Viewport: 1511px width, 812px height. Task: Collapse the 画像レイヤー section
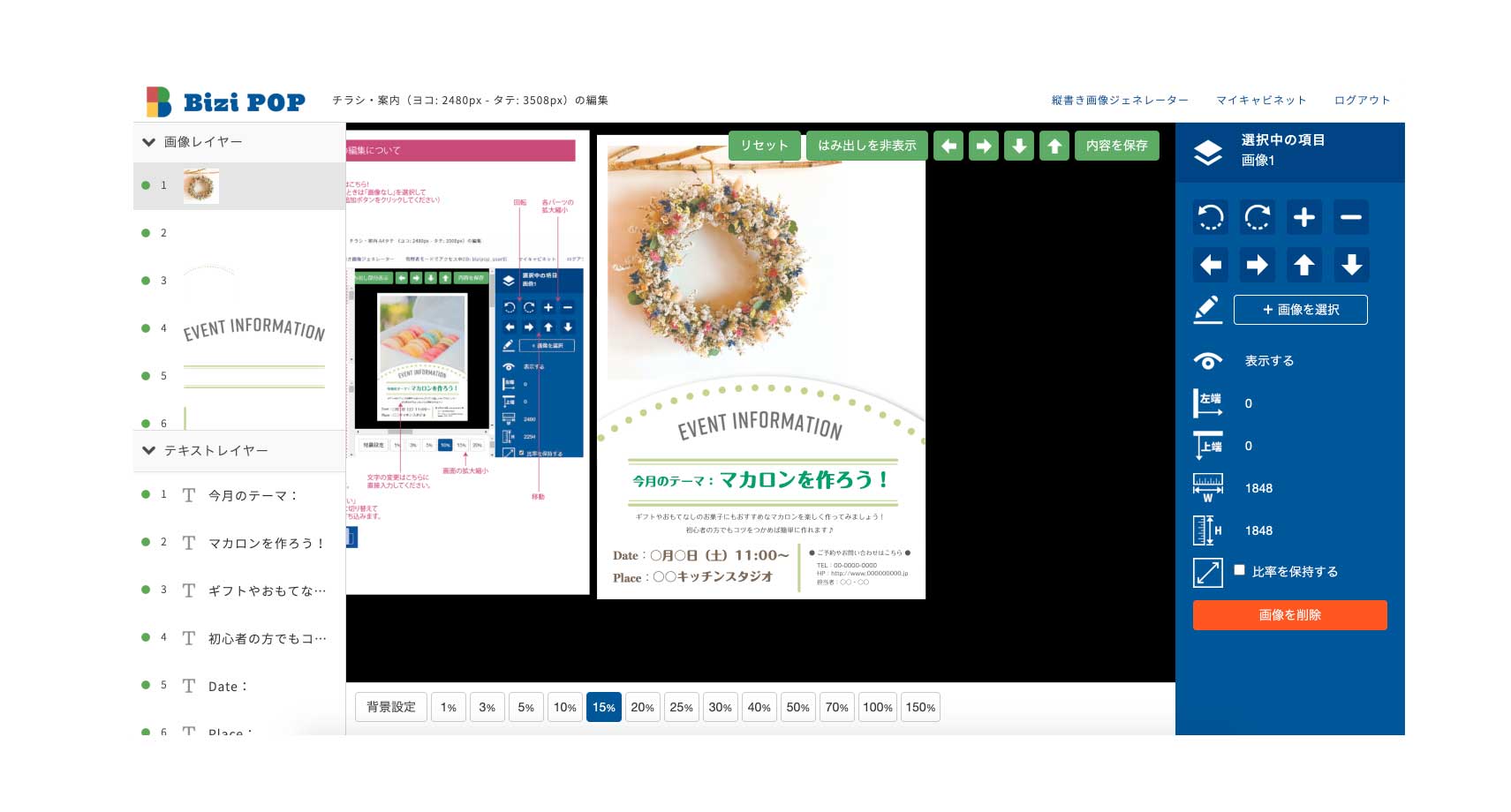pyautogui.click(x=149, y=142)
